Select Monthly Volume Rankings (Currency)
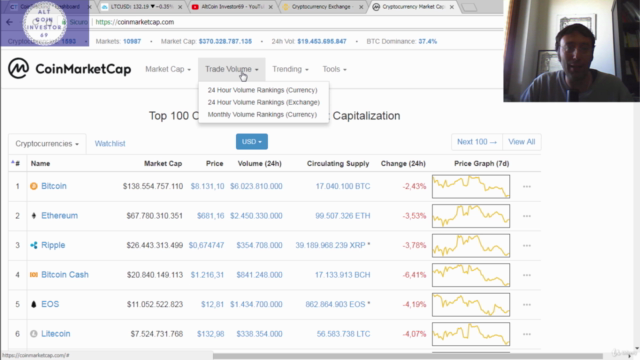Screen dimensions: 640x360 [262, 114]
